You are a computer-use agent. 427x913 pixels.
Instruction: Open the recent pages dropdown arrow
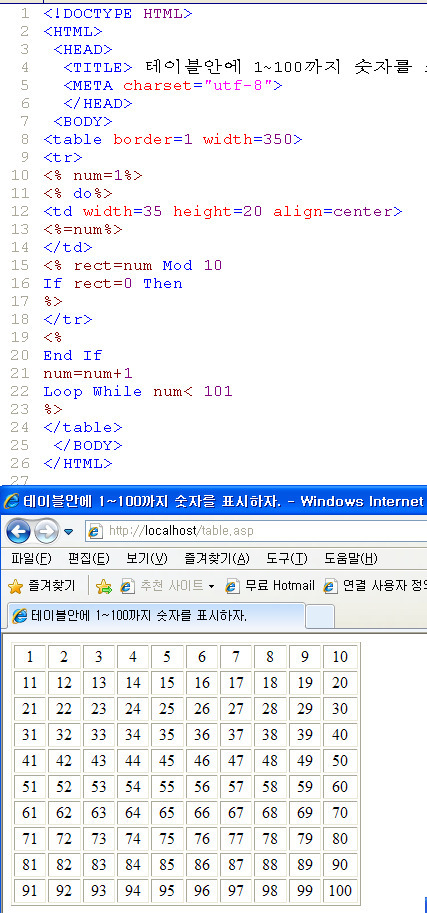tap(69, 532)
